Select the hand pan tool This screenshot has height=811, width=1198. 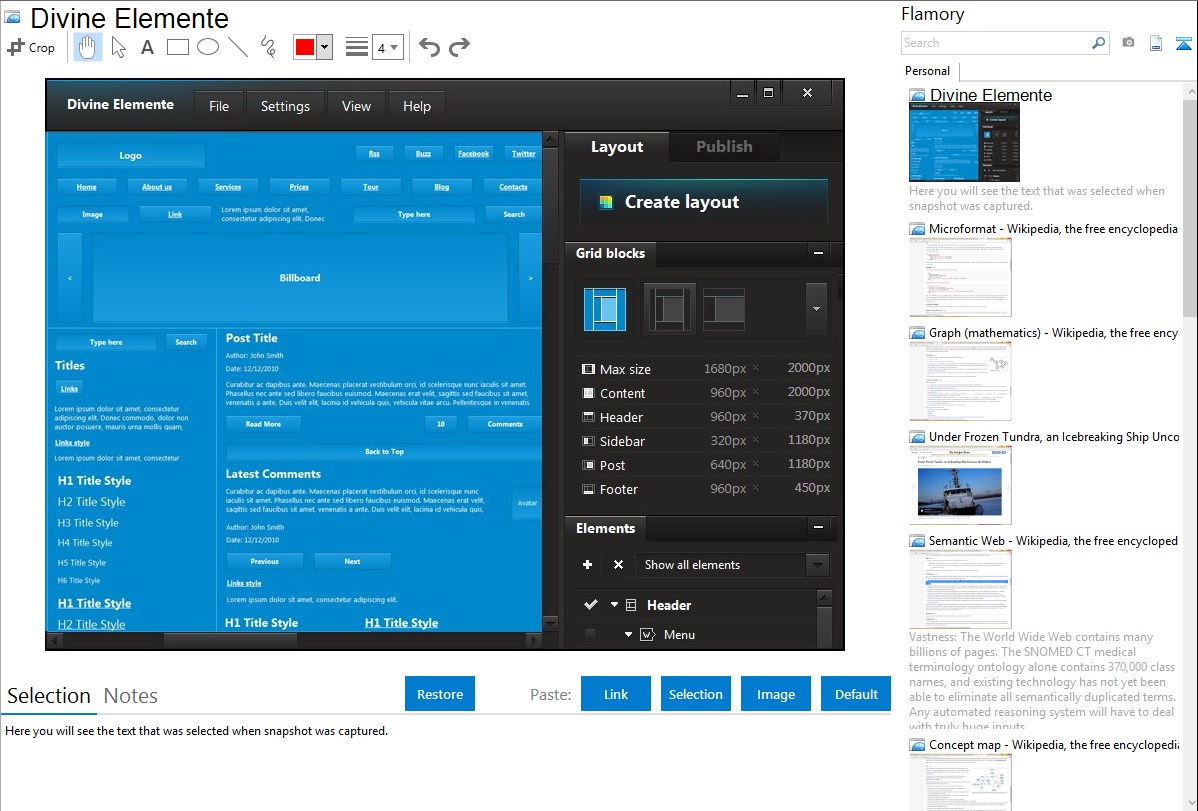88,47
